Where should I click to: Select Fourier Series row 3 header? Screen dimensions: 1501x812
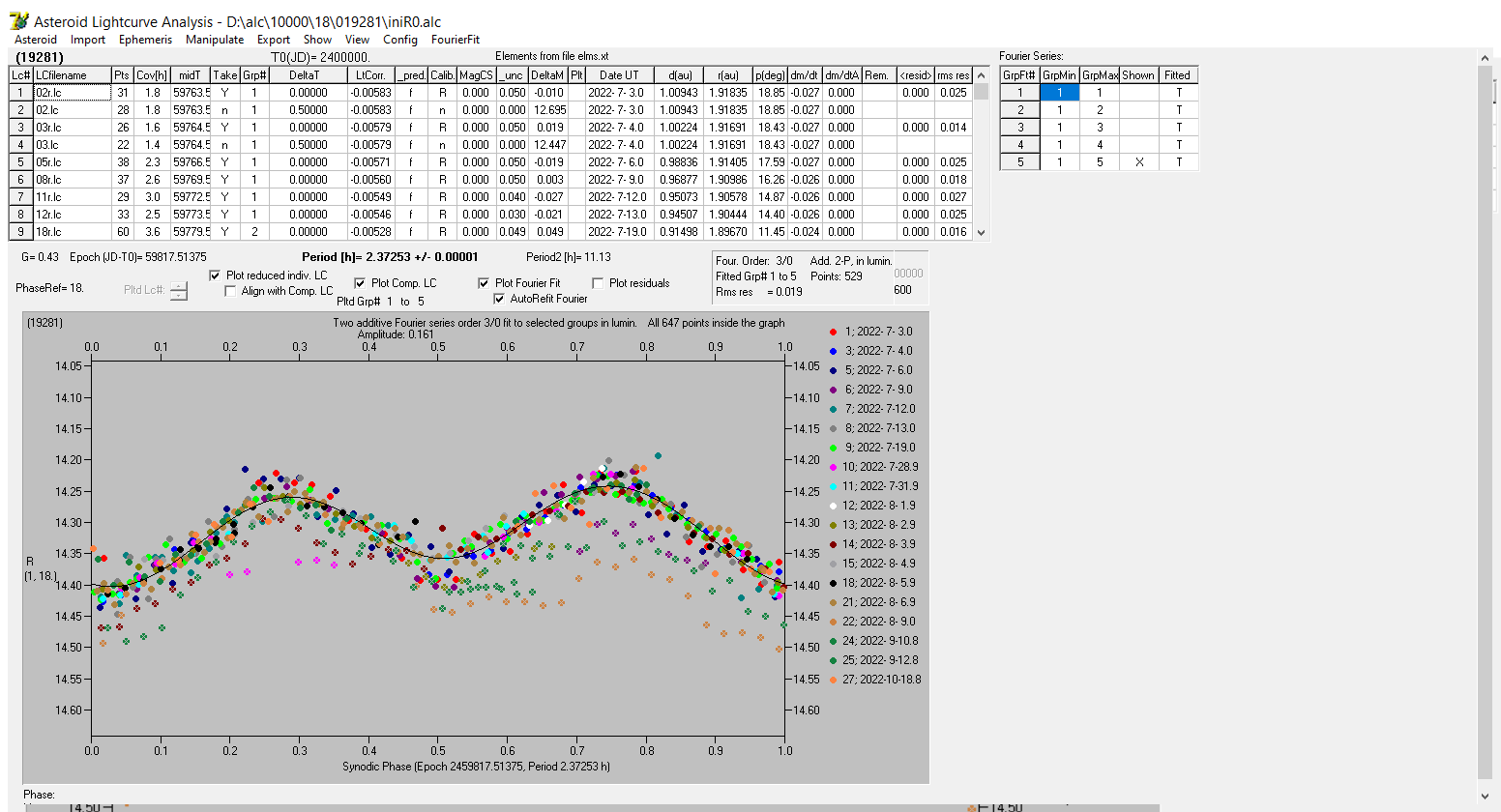tap(1019, 128)
